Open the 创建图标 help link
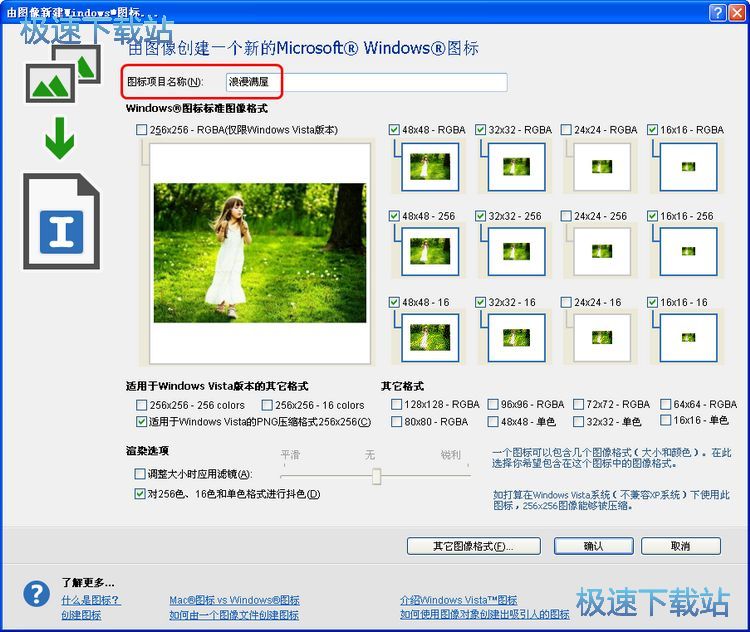 coord(81,615)
